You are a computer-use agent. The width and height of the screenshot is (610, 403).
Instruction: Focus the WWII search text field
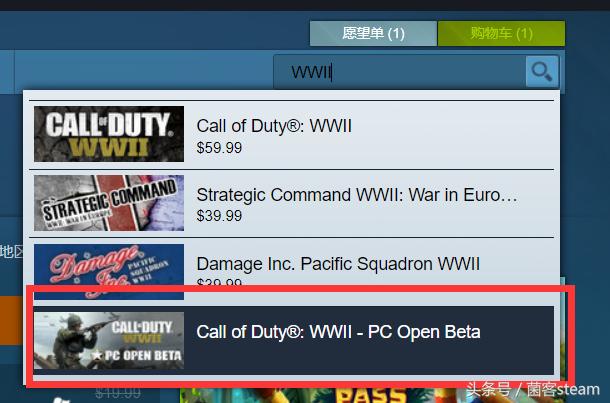(x=400, y=72)
